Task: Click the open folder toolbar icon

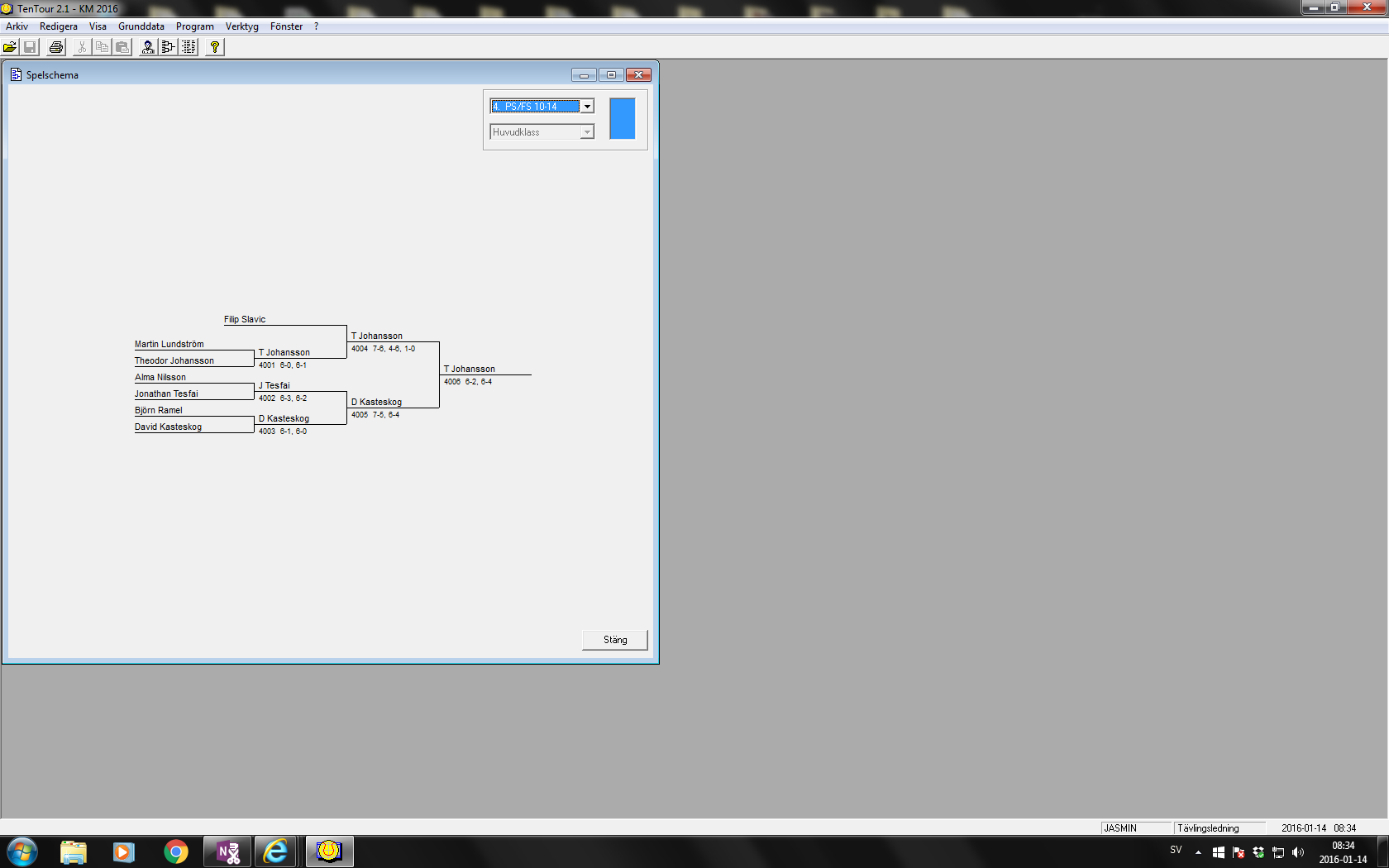Action: click(x=10, y=47)
